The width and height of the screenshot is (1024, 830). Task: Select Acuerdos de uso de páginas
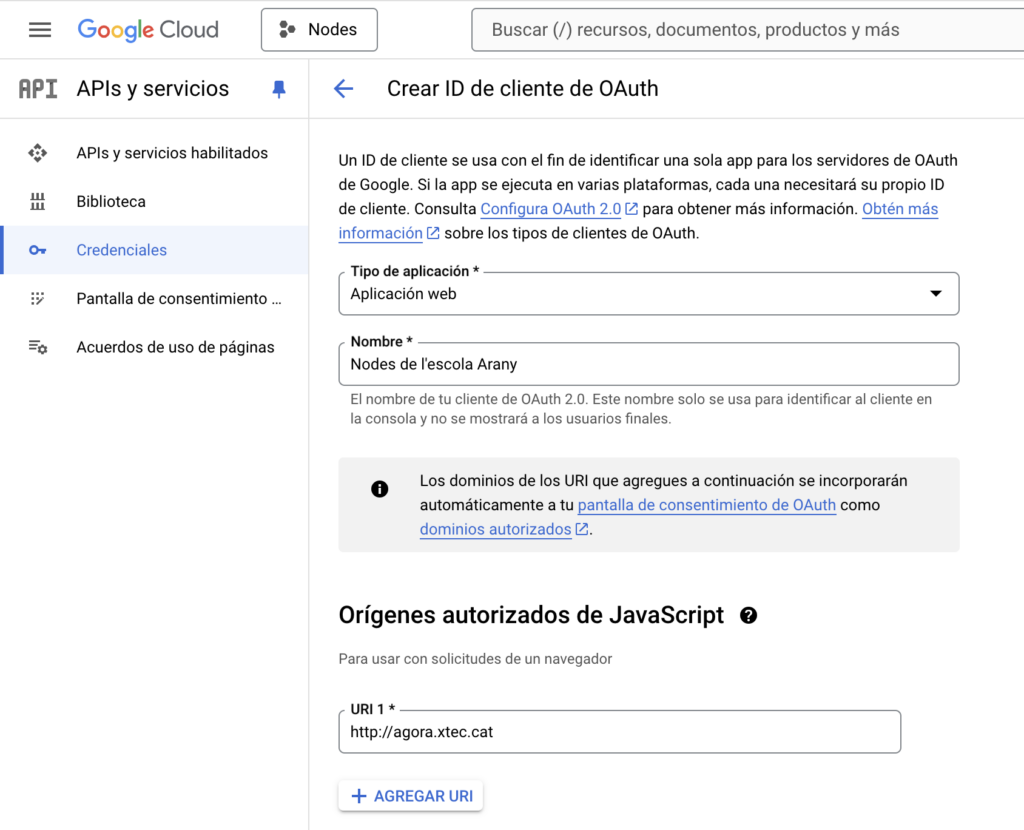175,347
